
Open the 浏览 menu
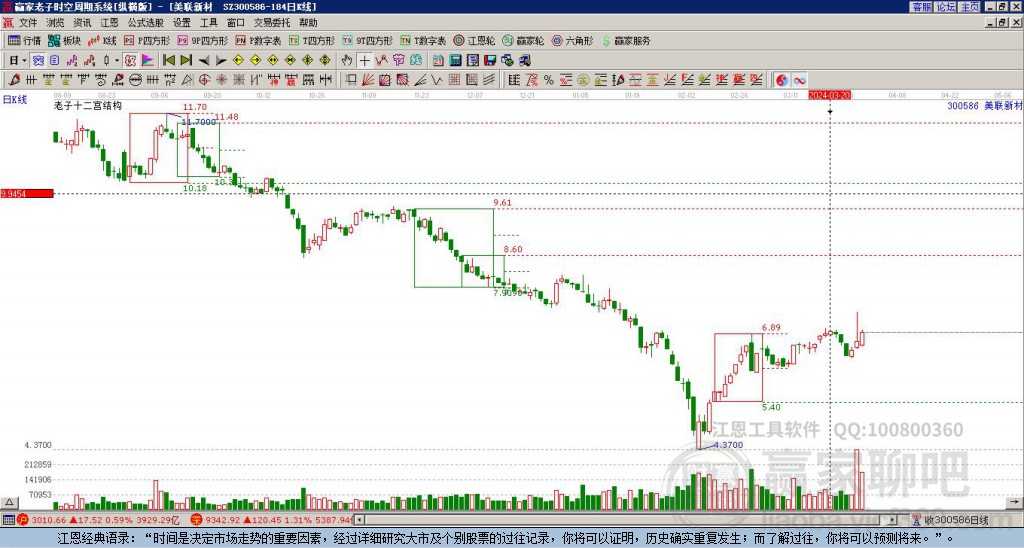click(55, 23)
